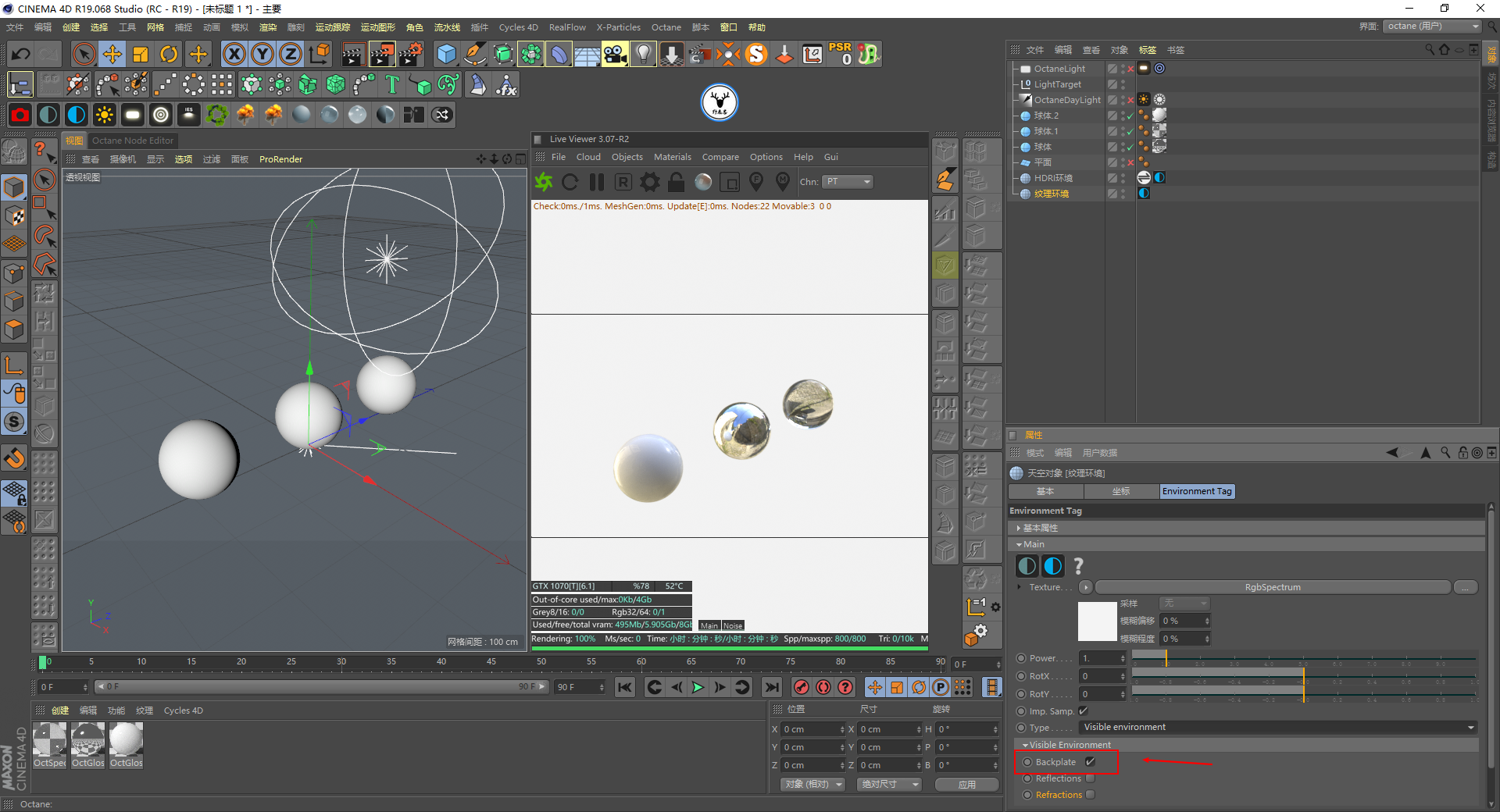Screen dimensions: 1500x812
Task: Select ProRender in viewport menu
Action: 280,159
